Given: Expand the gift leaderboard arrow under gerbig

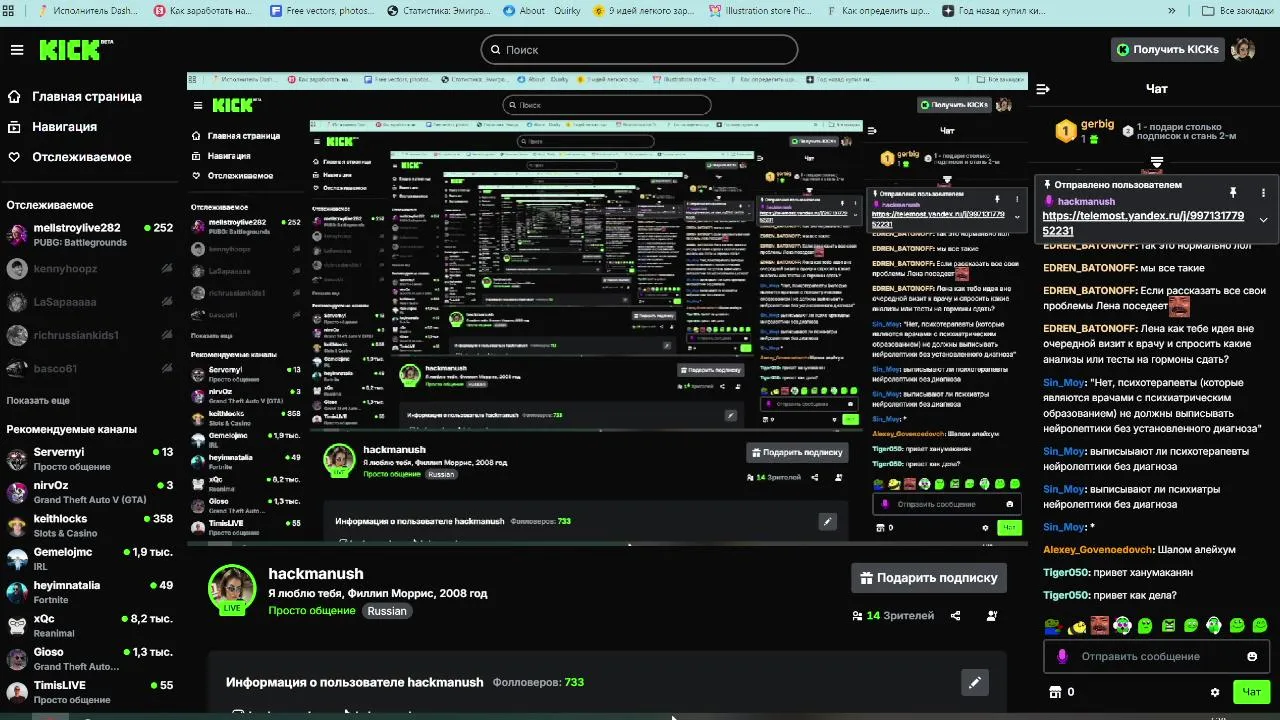Looking at the screenshot, I should coord(1156,162).
